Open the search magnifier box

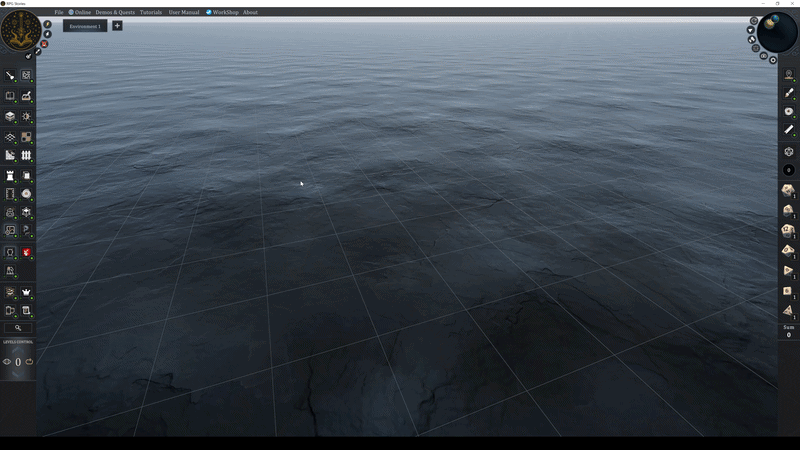click(x=18, y=328)
